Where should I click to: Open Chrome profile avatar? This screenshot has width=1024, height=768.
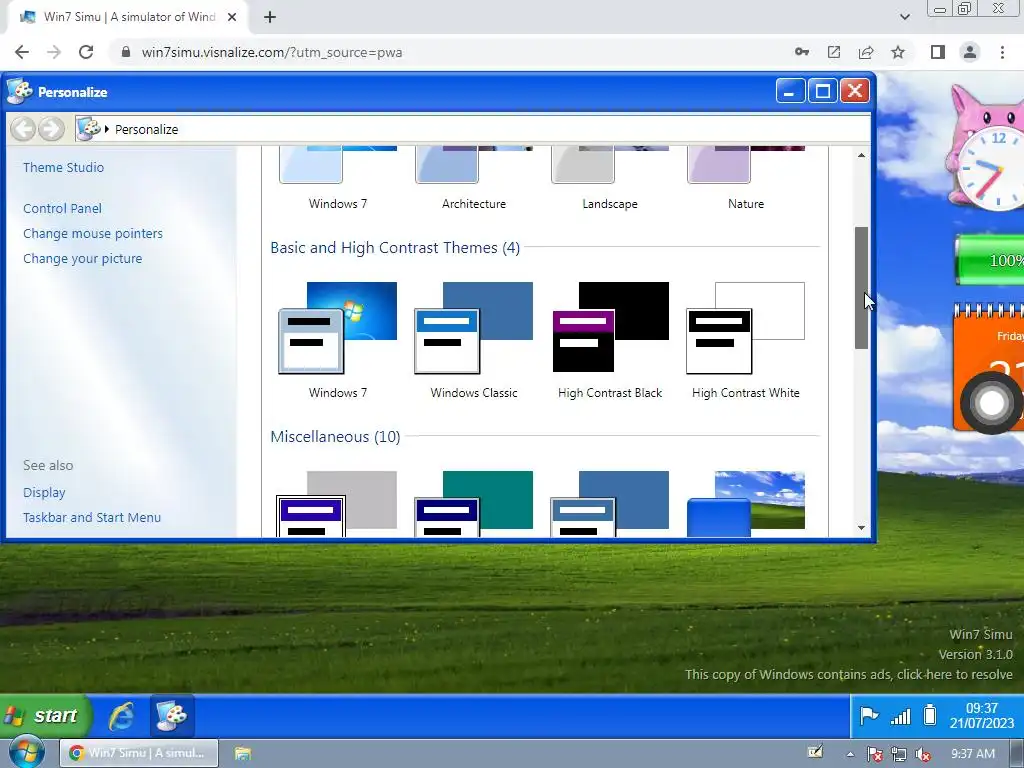970,52
